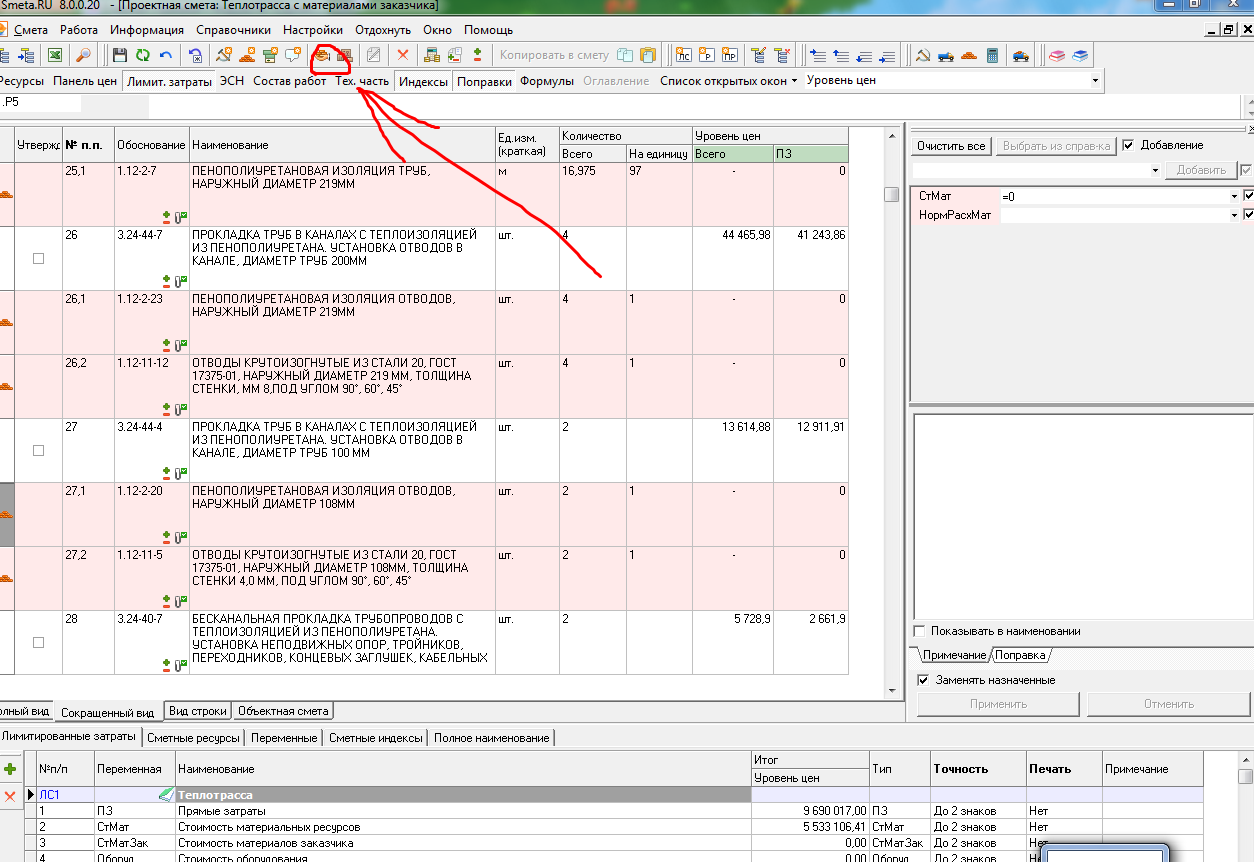Open the Справочники menu

(233, 30)
